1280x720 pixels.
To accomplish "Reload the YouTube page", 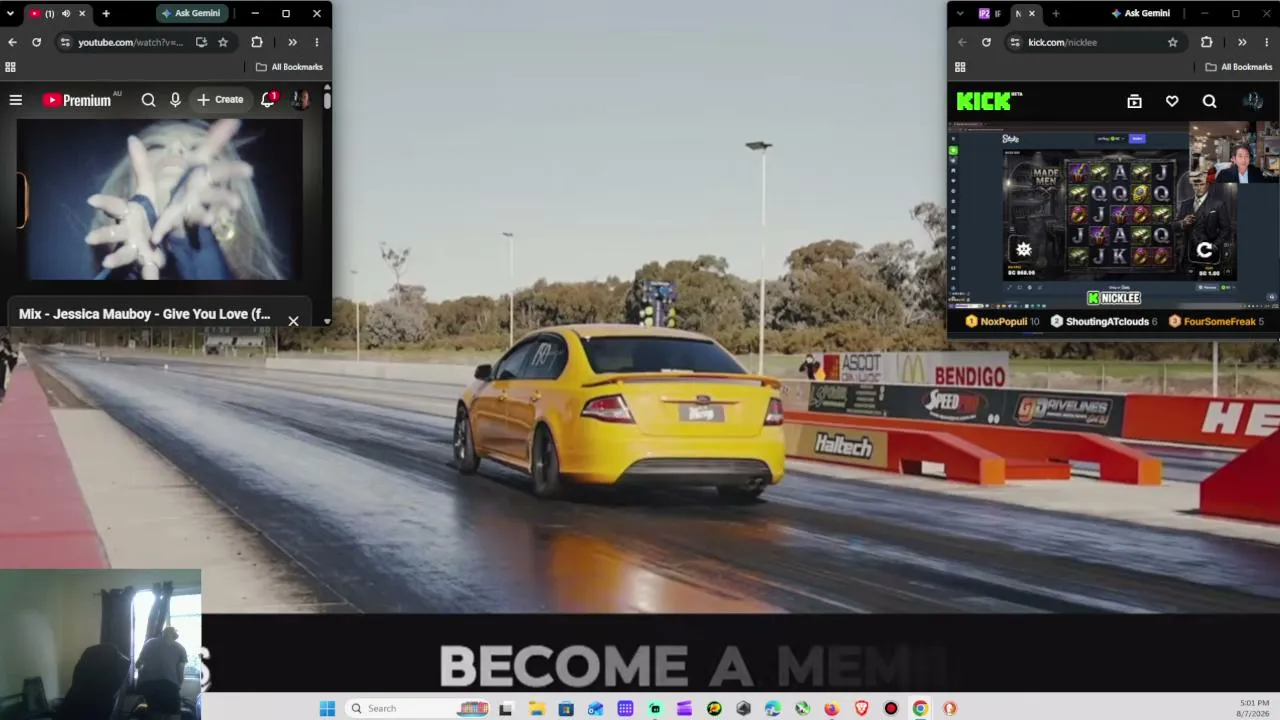I will point(36,42).
